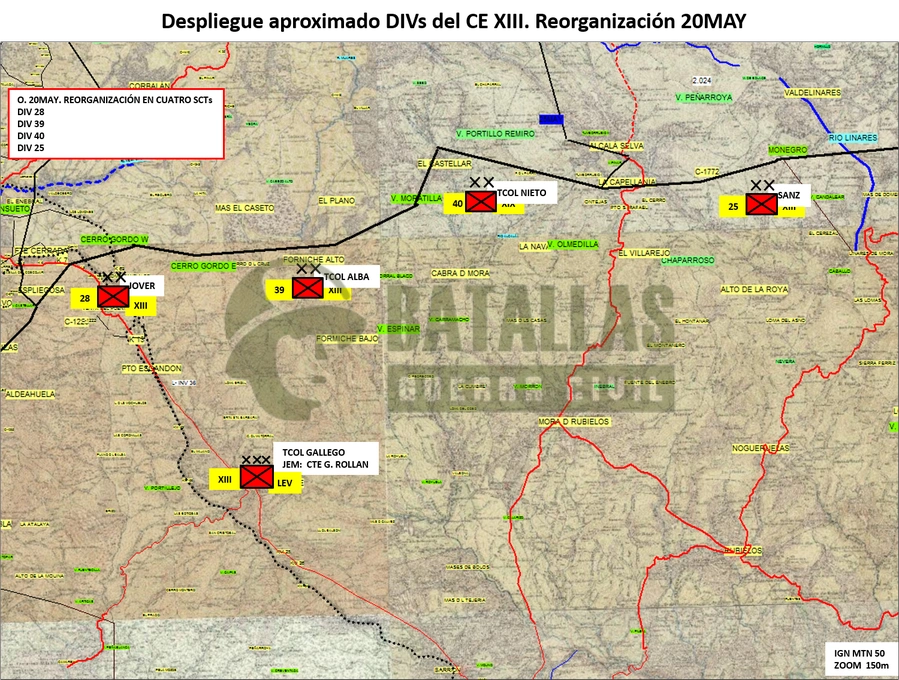
Task: Click the "JEM: CTE G. ROLLAN" line
Action: click(x=326, y=464)
